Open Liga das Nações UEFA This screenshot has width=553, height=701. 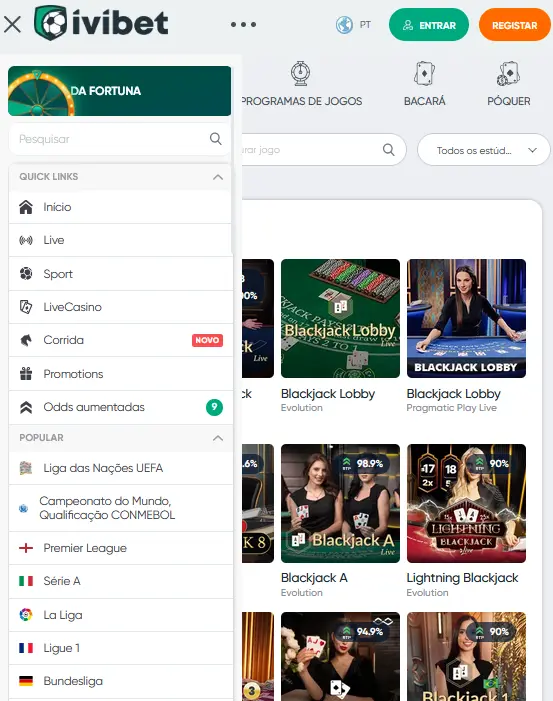tap(121, 468)
